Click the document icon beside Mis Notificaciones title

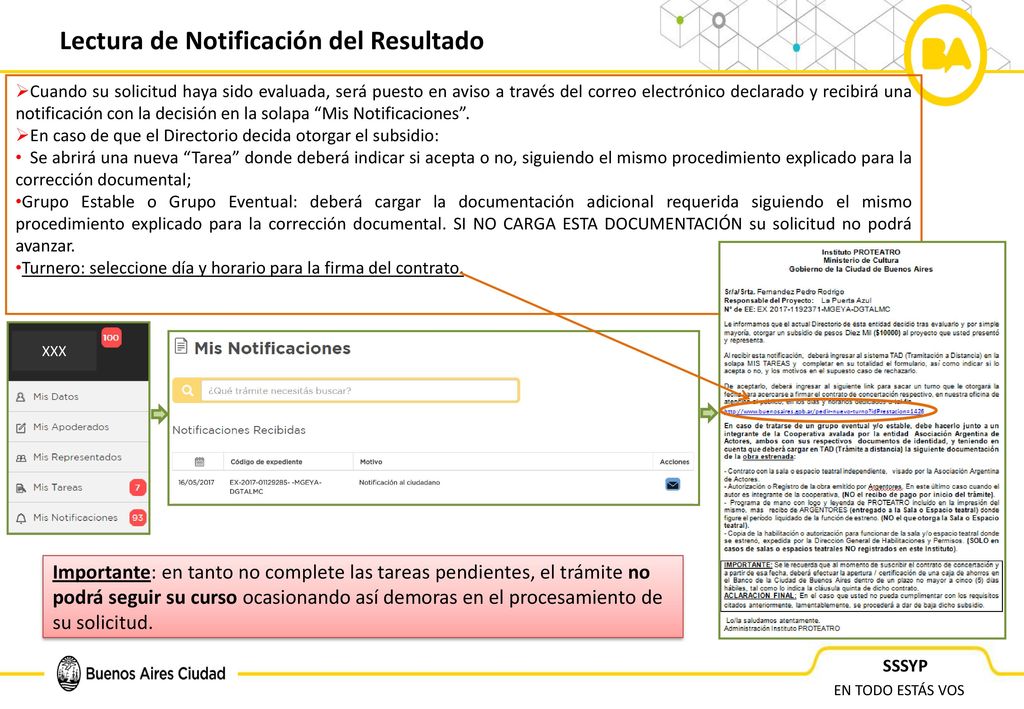tap(182, 347)
